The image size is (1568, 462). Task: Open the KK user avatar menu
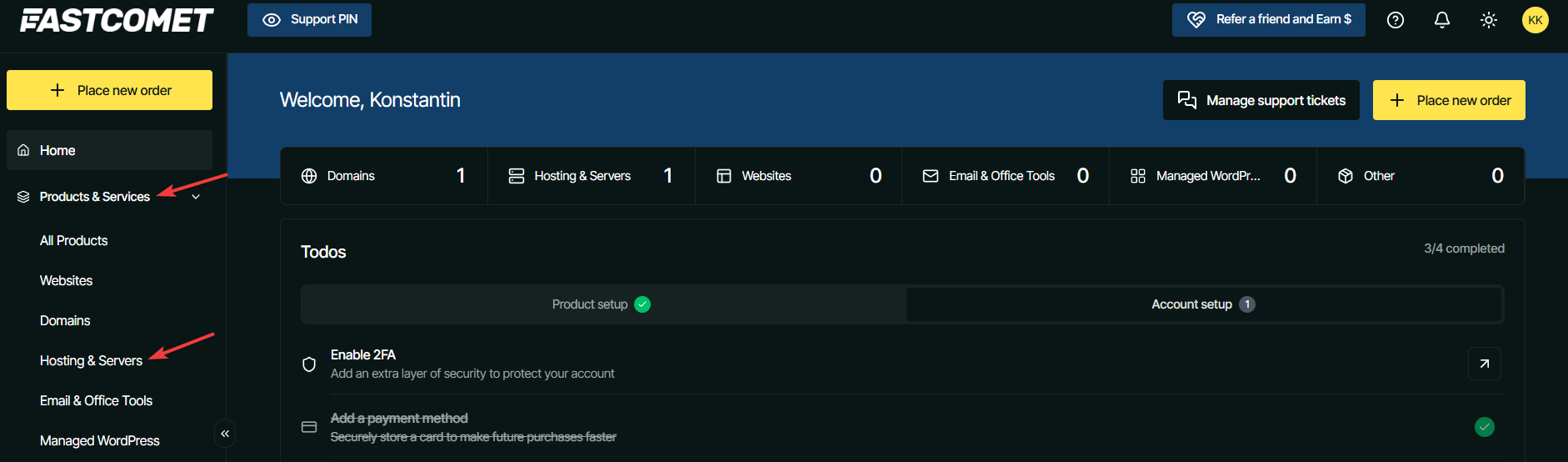tap(1535, 20)
